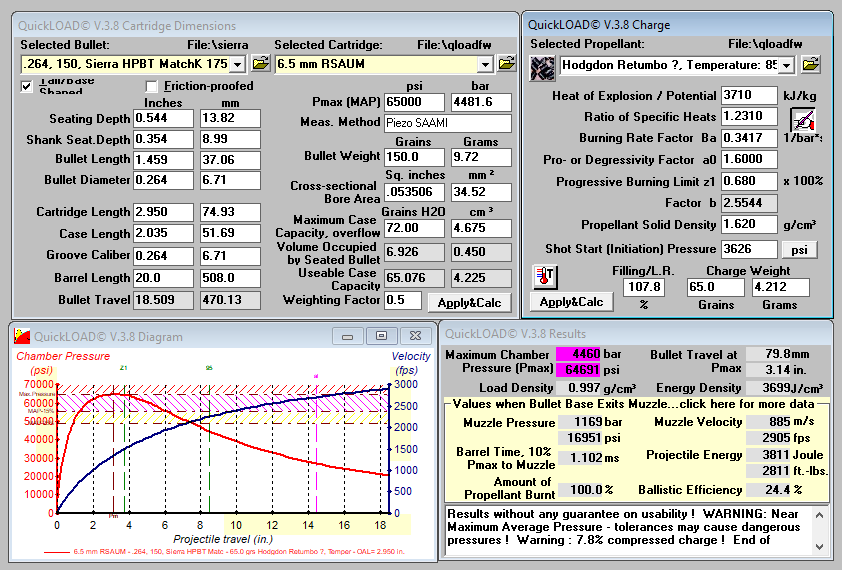Edit Cross-sectional Bore Area sq. inches field
This screenshot has width=842, height=570.
pyautogui.click(x=415, y=192)
